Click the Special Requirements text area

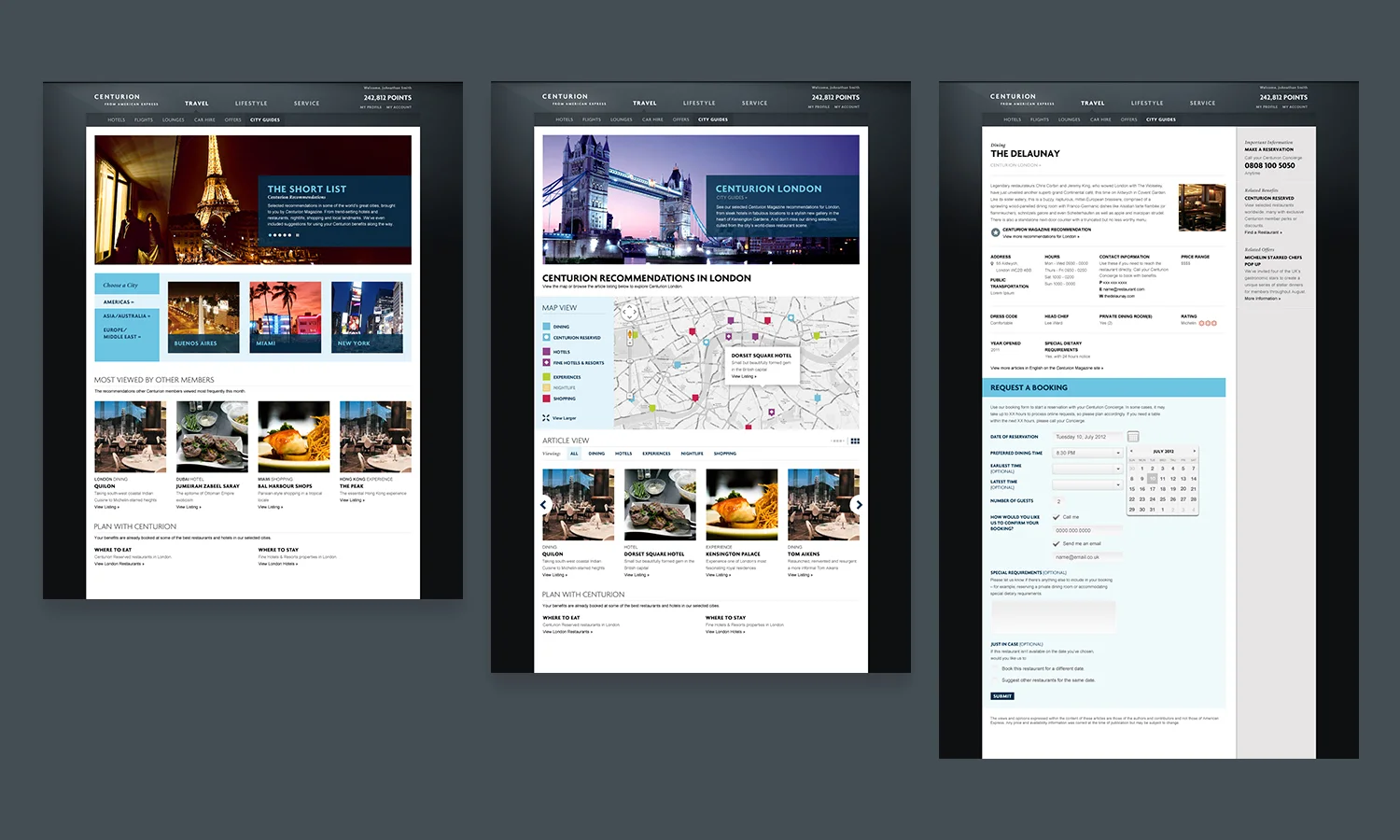(x=1053, y=615)
